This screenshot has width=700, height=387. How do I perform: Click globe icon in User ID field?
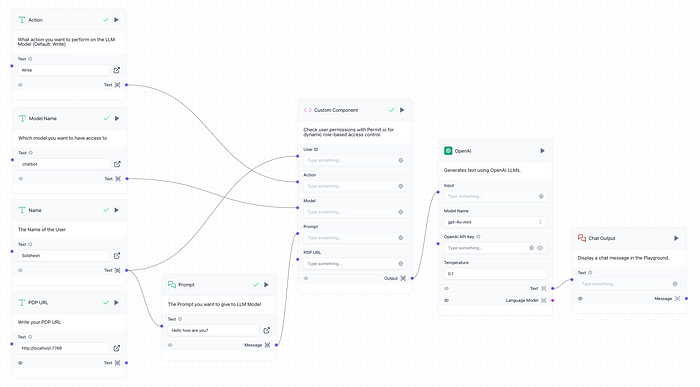(400, 160)
